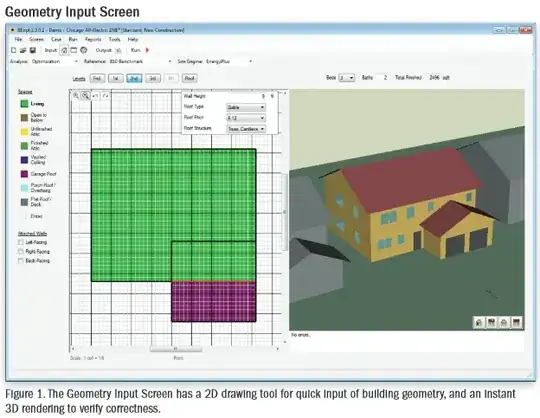Select the 2nd level button
Screen dimensions: 540x418
point(134,78)
